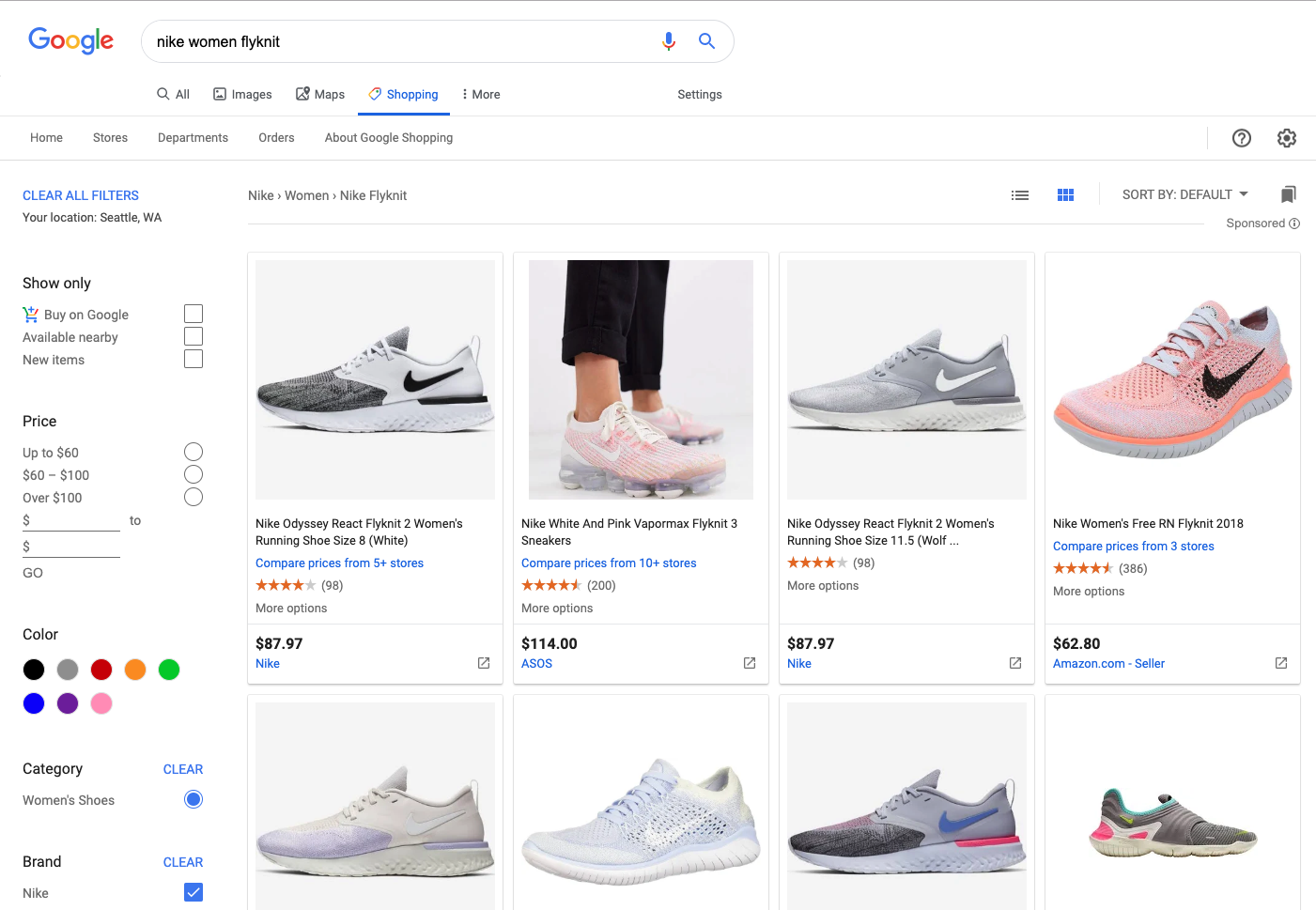Switch to grid view layout
The width and height of the screenshot is (1316, 910).
pyautogui.click(x=1065, y=195)
